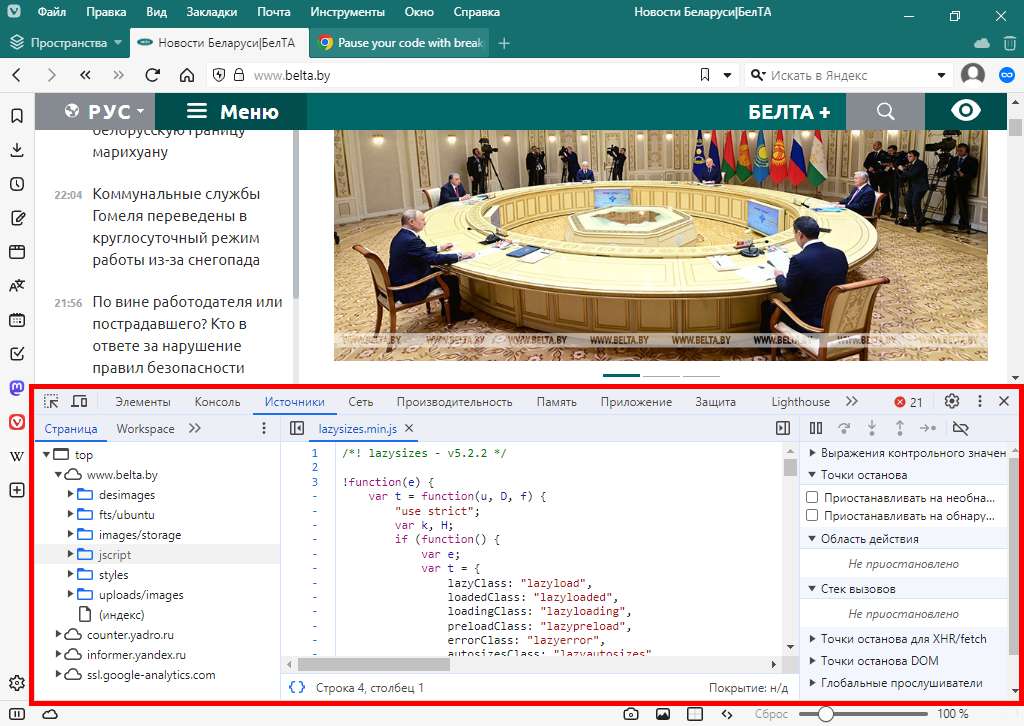Screen dimensions: 1024x726
Task: Click the inspect element picker icon
Action: point(51,402)
